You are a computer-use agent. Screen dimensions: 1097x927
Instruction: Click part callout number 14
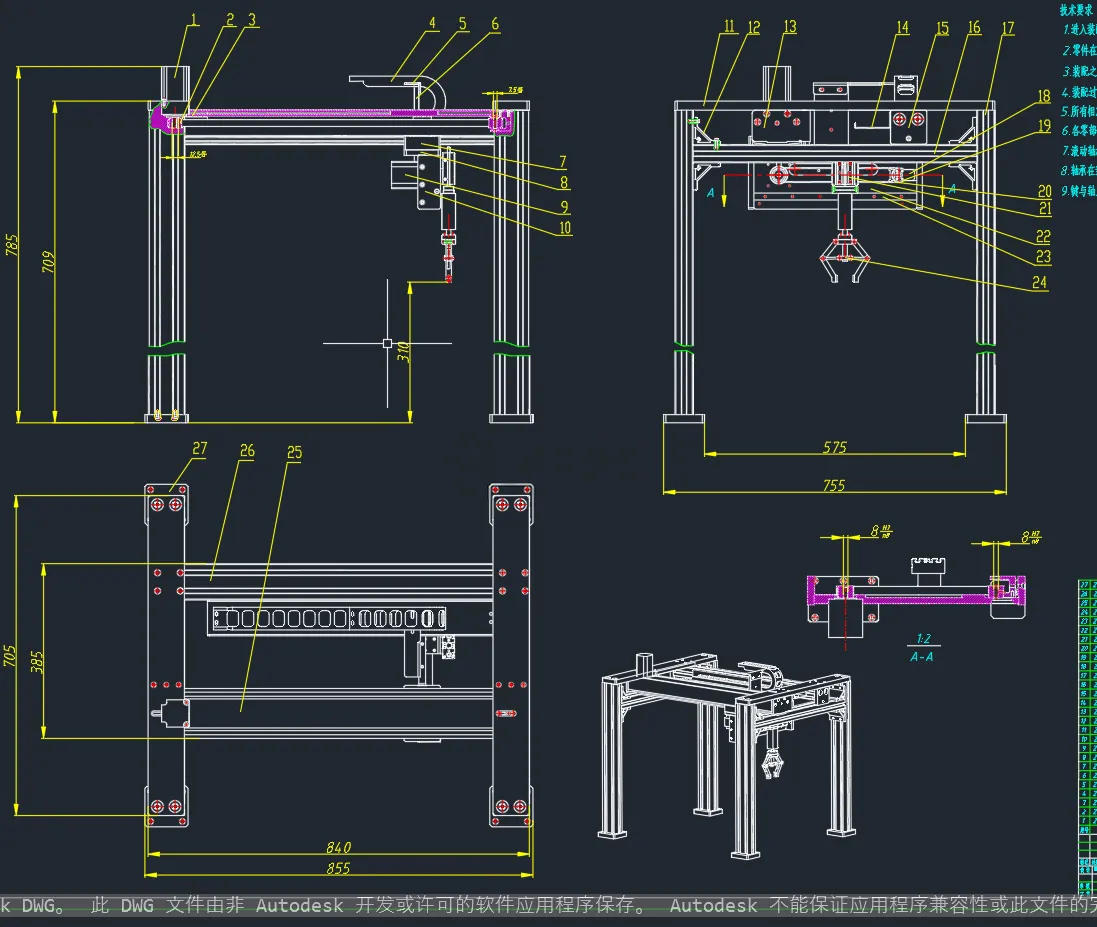(x=903, y=27)
